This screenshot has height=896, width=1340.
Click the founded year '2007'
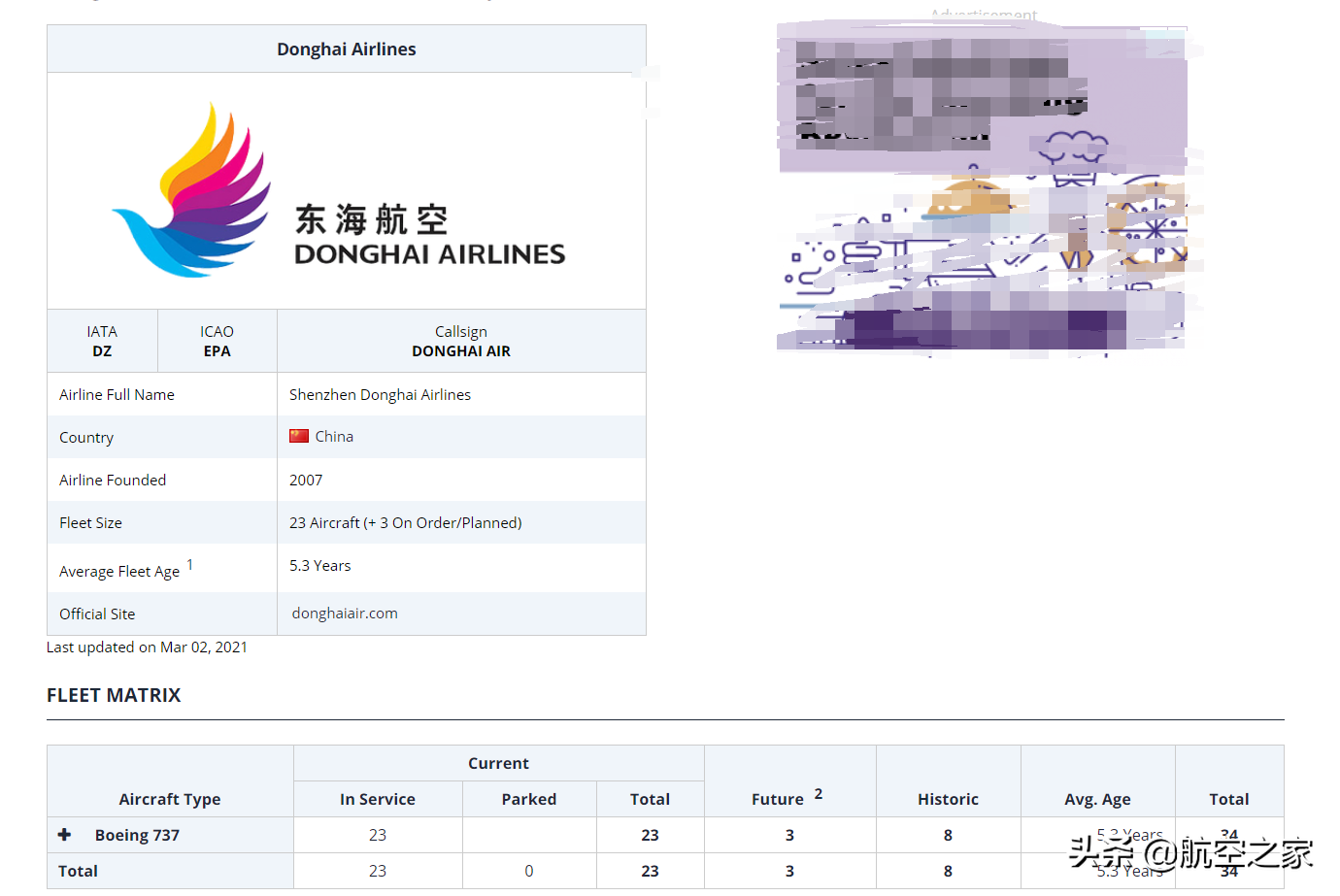(x=306, y=481)
